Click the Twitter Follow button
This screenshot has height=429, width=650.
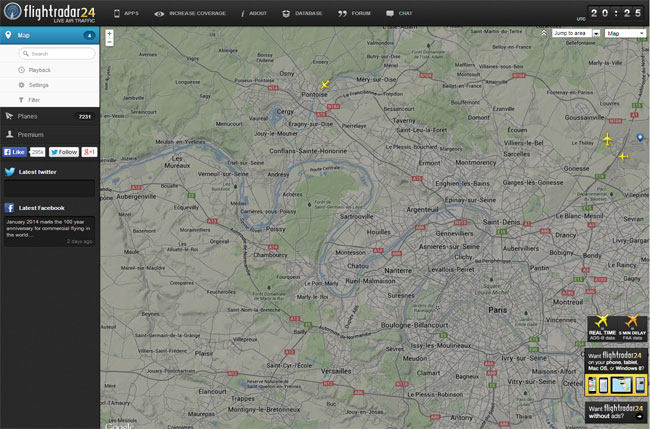point(63,152)
